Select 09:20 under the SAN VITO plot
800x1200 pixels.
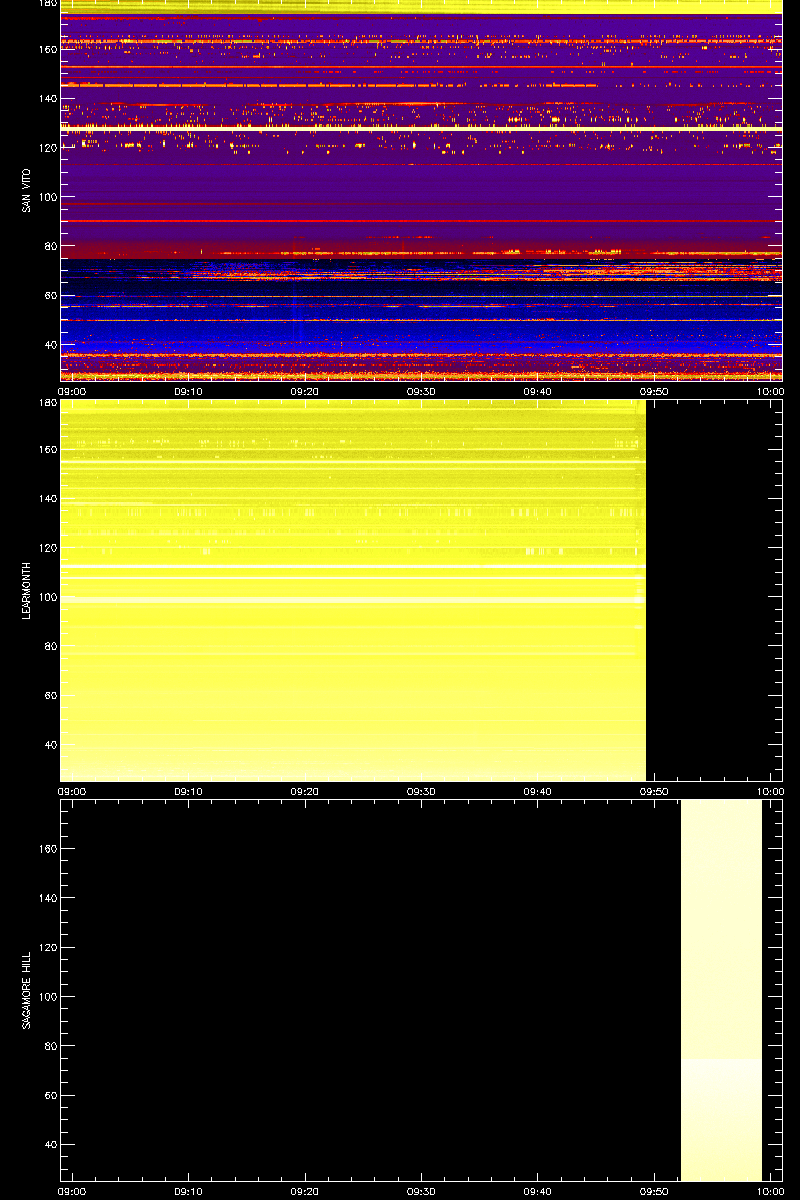tap(305, 392)
